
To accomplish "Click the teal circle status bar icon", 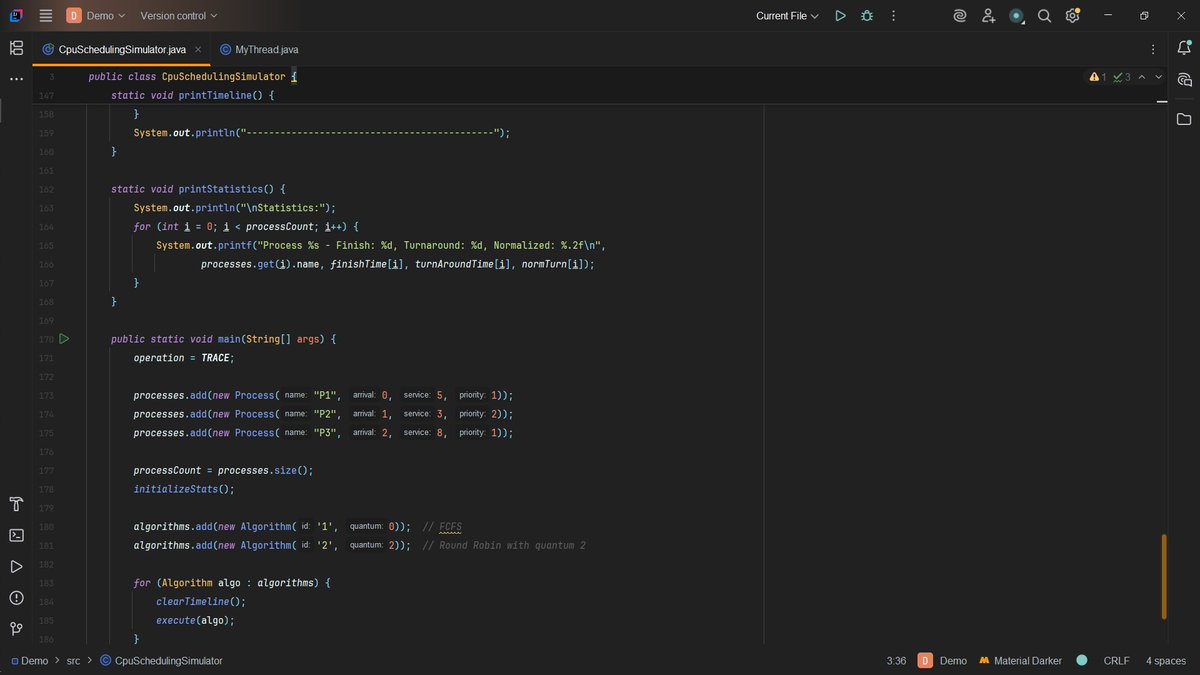I will point(1082,661).
